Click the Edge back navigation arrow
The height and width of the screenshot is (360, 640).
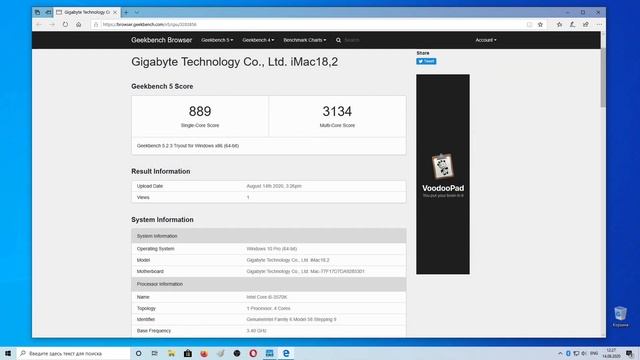39,24
